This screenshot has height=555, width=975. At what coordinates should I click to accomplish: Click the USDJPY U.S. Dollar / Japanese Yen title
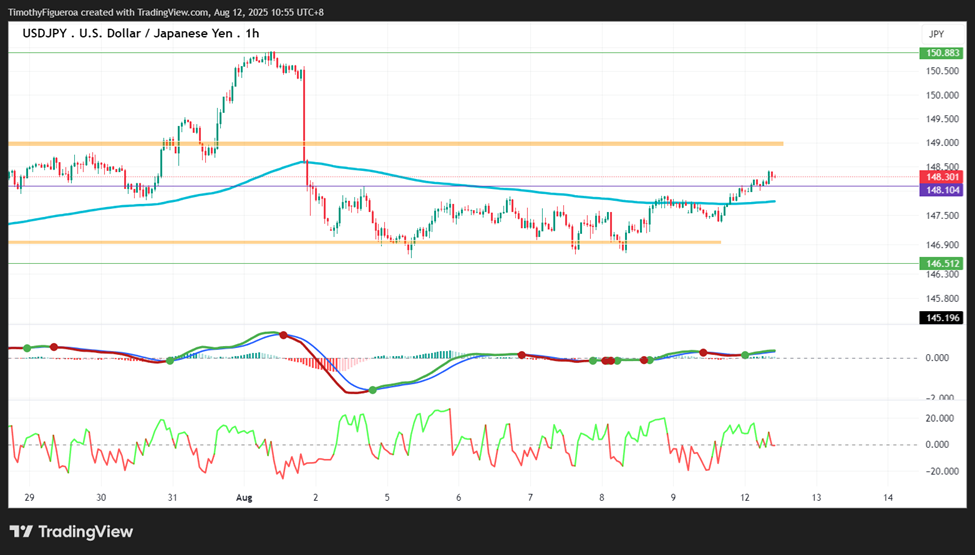click(x=141, y=34)
